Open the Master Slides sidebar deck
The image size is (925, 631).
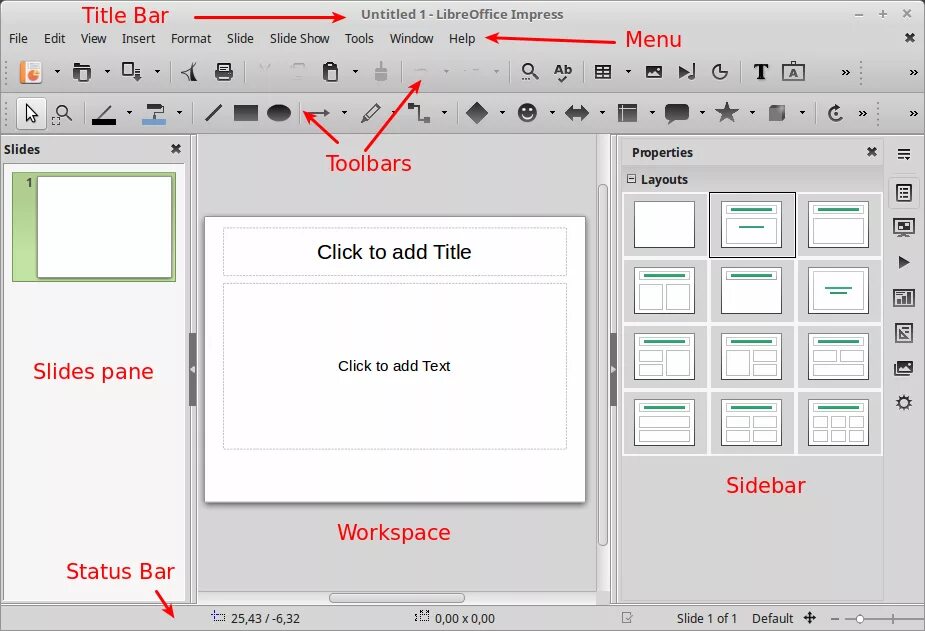click(x=904, y=297)
